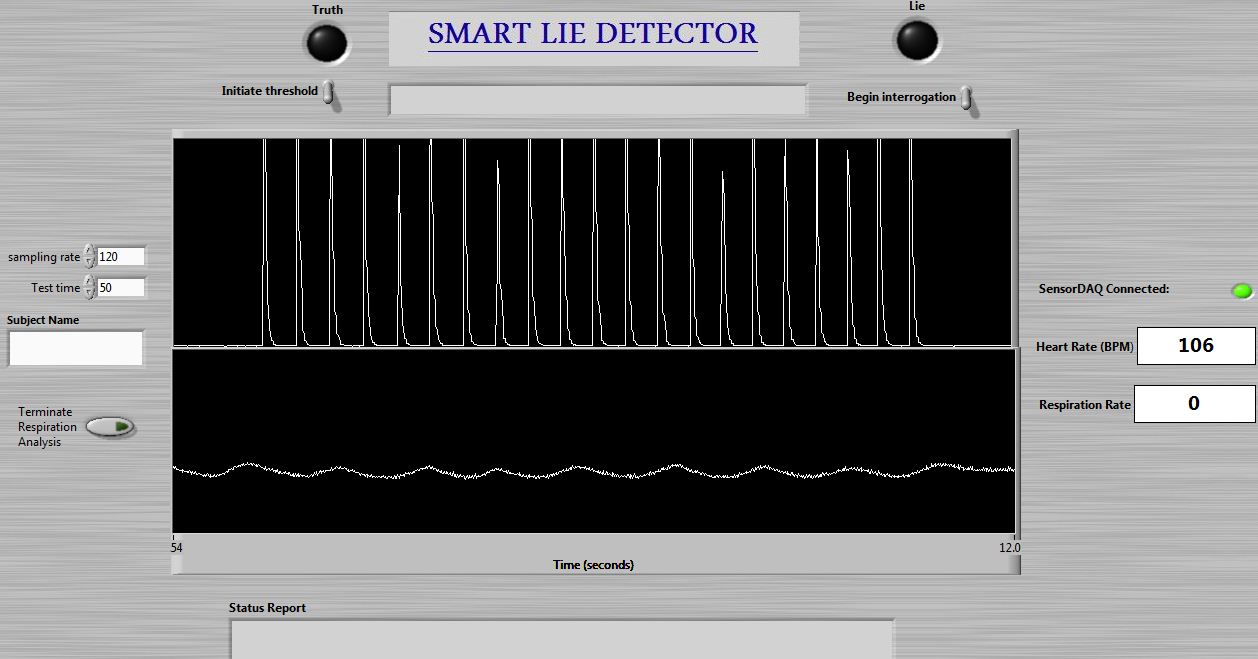Select the Respiration Rate readout
1258x659 pixels.
(1193, 404)
